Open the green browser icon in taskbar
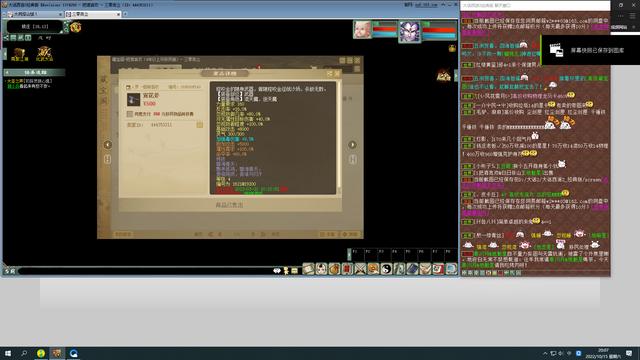 pos(41,353)
